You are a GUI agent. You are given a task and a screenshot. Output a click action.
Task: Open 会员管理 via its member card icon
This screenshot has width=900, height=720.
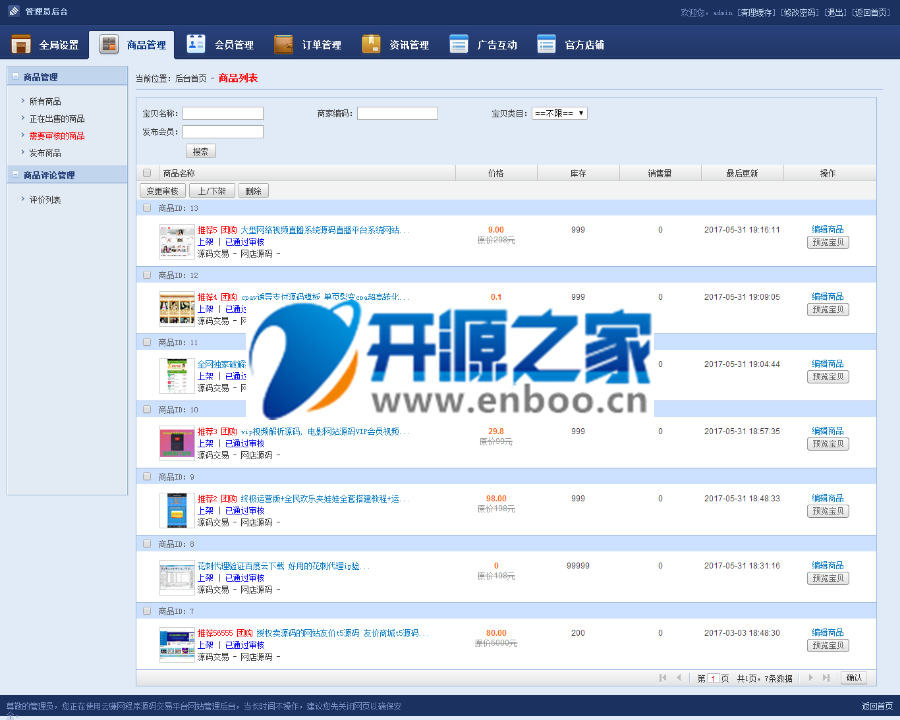pyautogui.click(x=196, y=44)
